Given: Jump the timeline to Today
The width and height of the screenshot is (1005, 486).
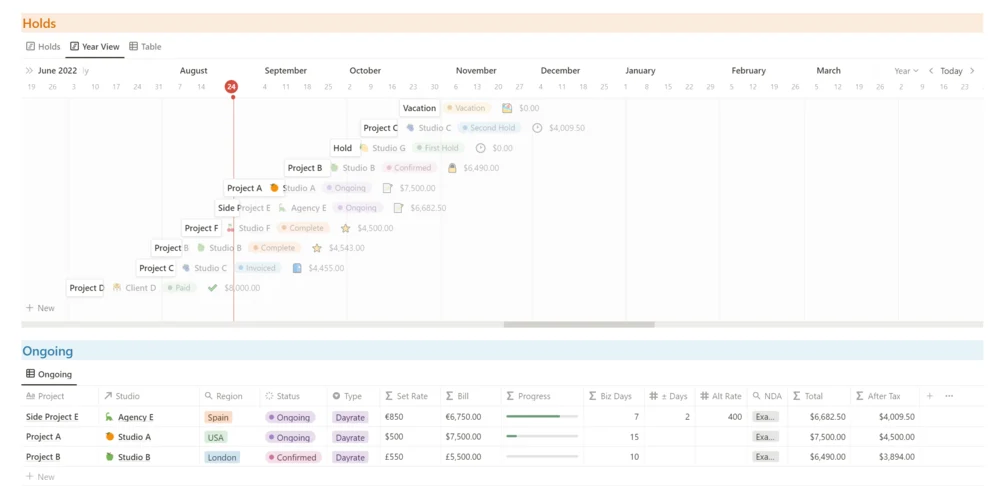Looking at the screenshot, I should point(951,71).
